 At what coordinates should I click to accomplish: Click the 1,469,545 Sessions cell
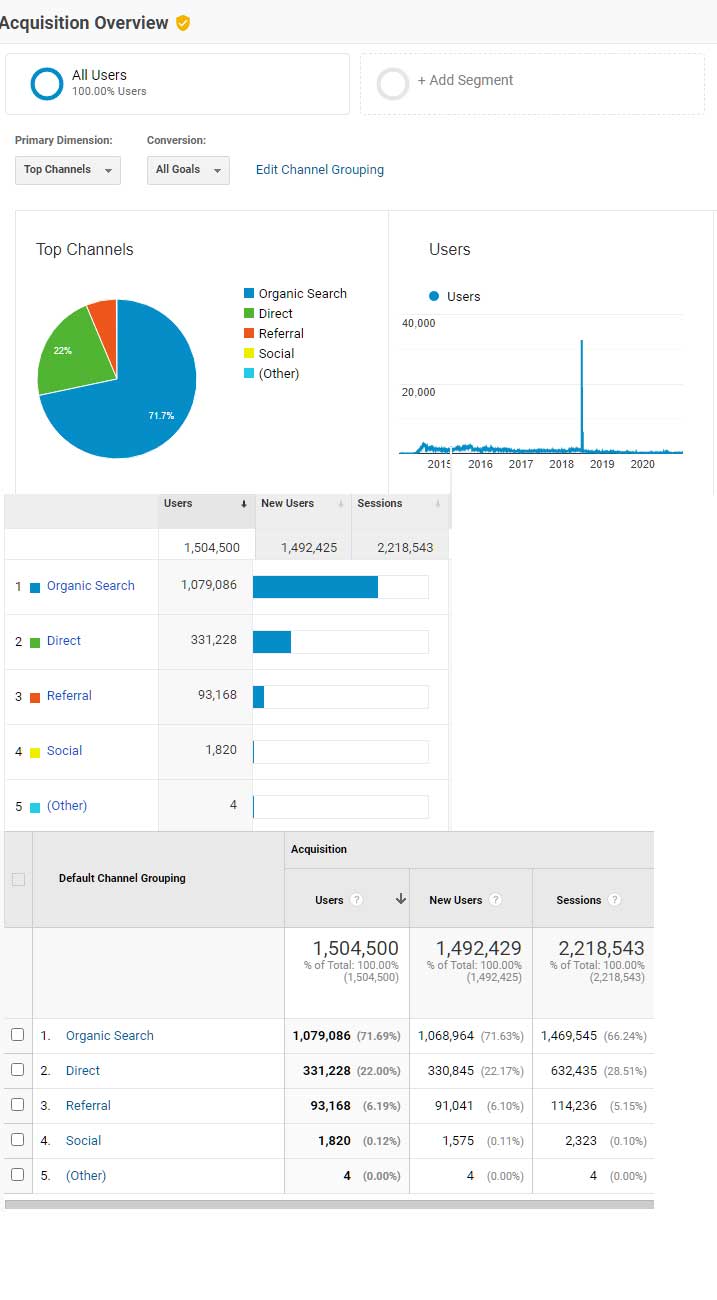[x=569, y=1036]
